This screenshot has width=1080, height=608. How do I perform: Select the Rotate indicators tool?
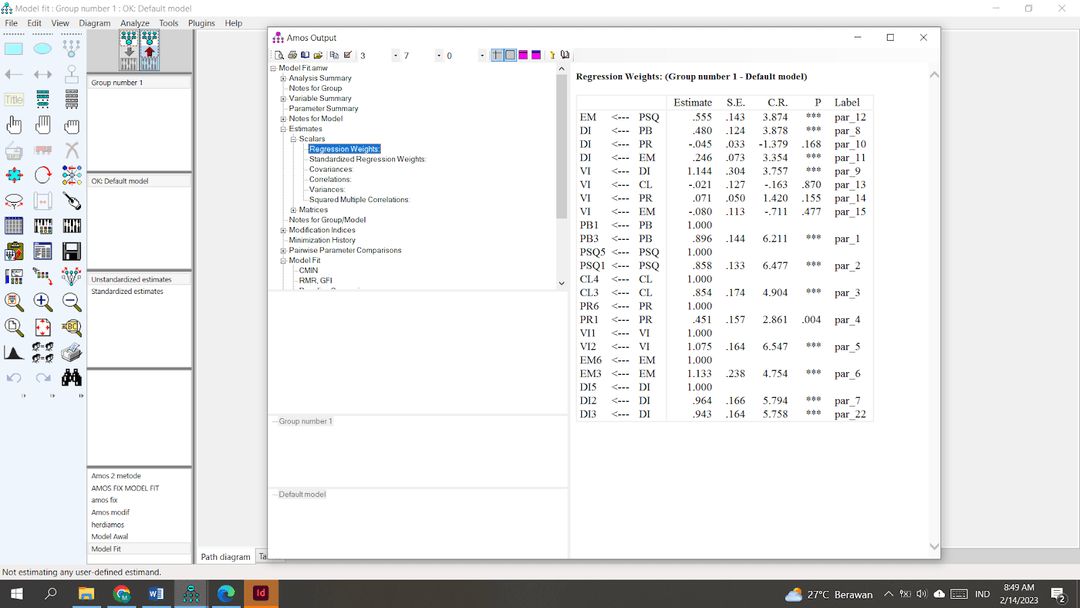click(x=43, y=176)
